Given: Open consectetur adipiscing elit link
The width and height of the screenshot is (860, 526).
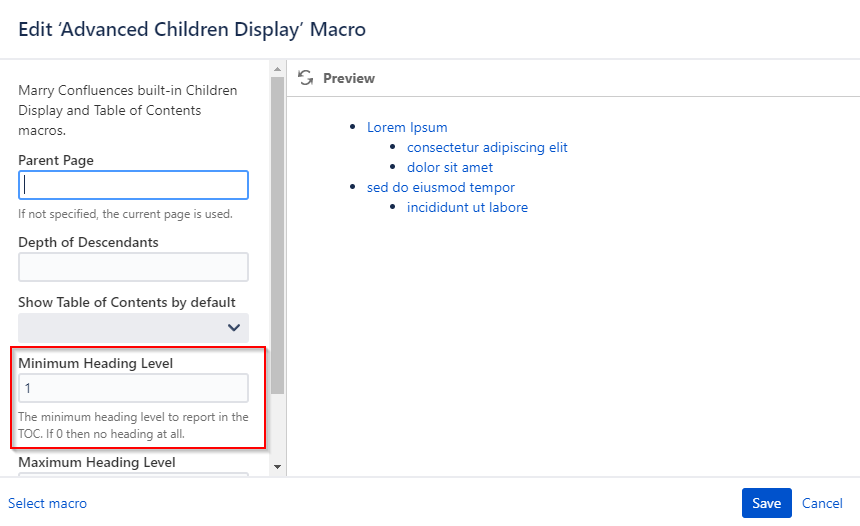Looking at the screenshot, I should tap(487, 148).
